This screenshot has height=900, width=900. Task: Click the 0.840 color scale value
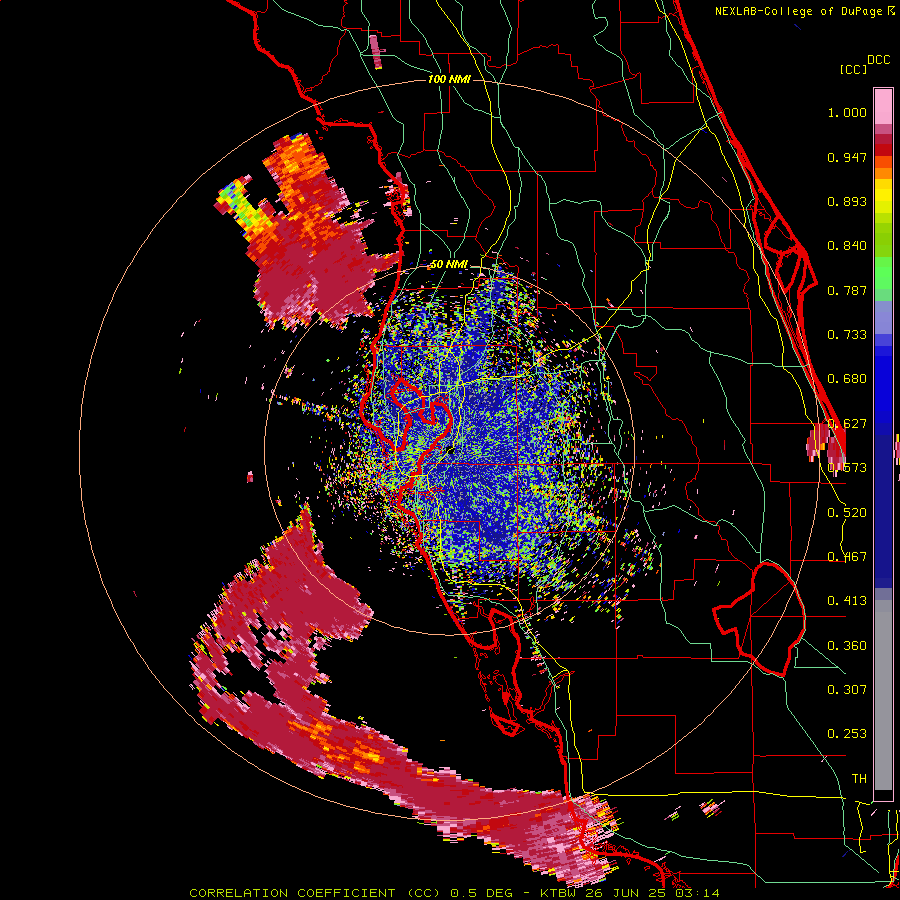tap(847, 246)
